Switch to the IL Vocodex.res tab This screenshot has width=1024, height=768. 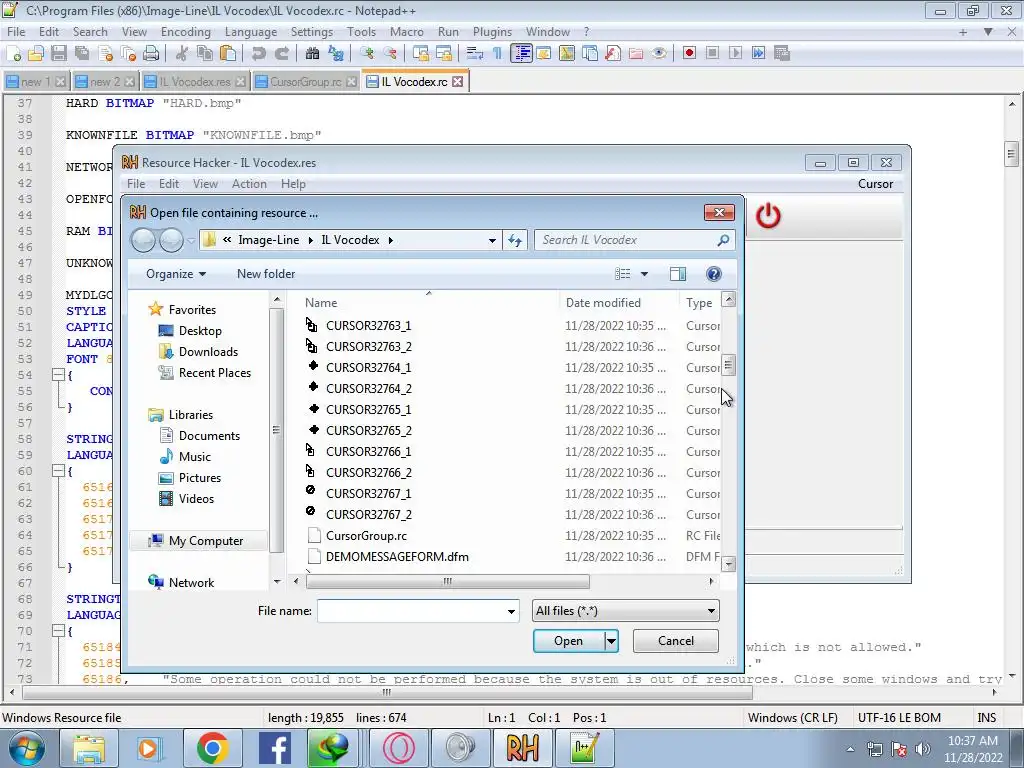[195, 82]
